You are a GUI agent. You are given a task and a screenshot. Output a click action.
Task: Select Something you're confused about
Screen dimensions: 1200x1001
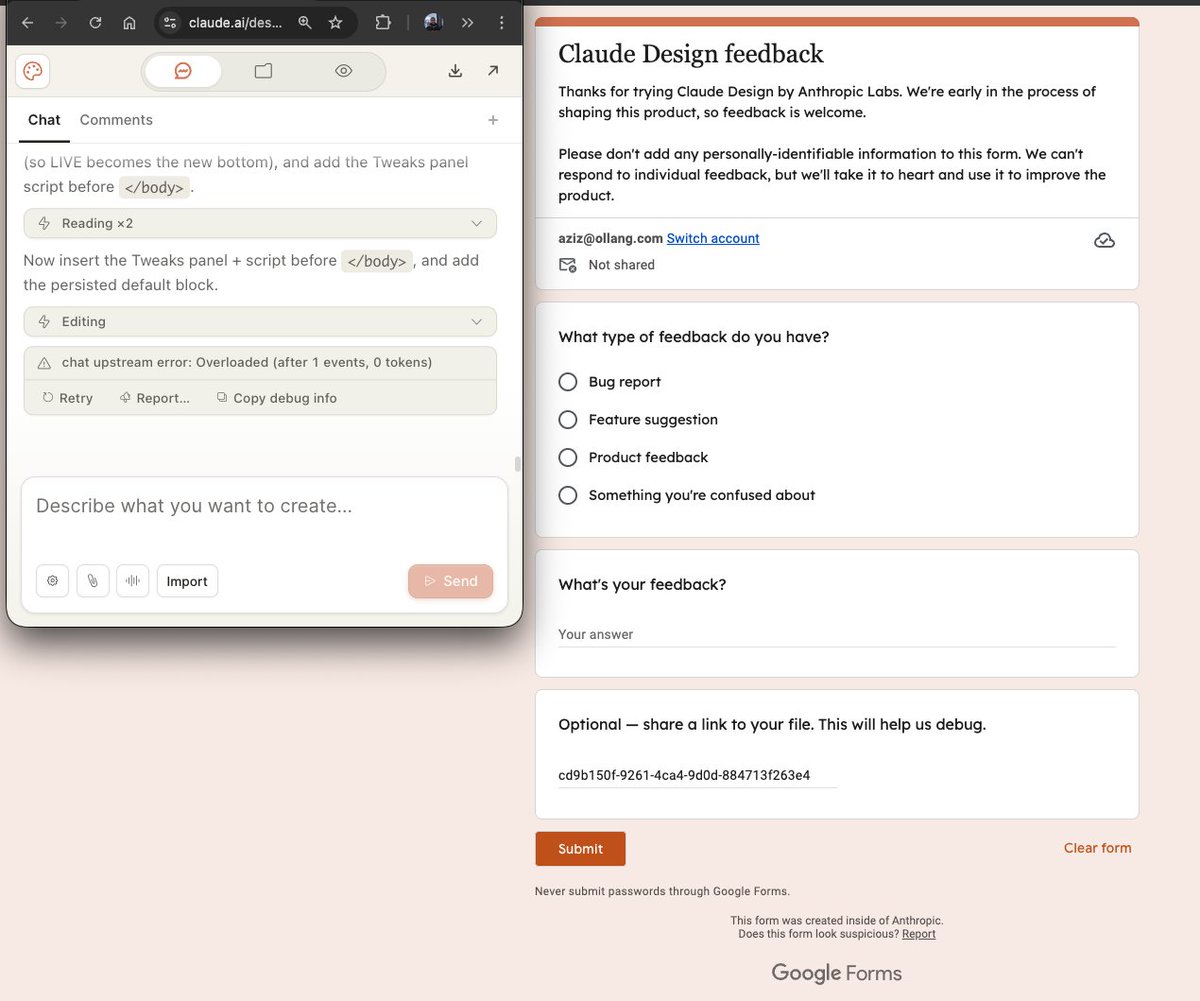click(x=568, y=495)
